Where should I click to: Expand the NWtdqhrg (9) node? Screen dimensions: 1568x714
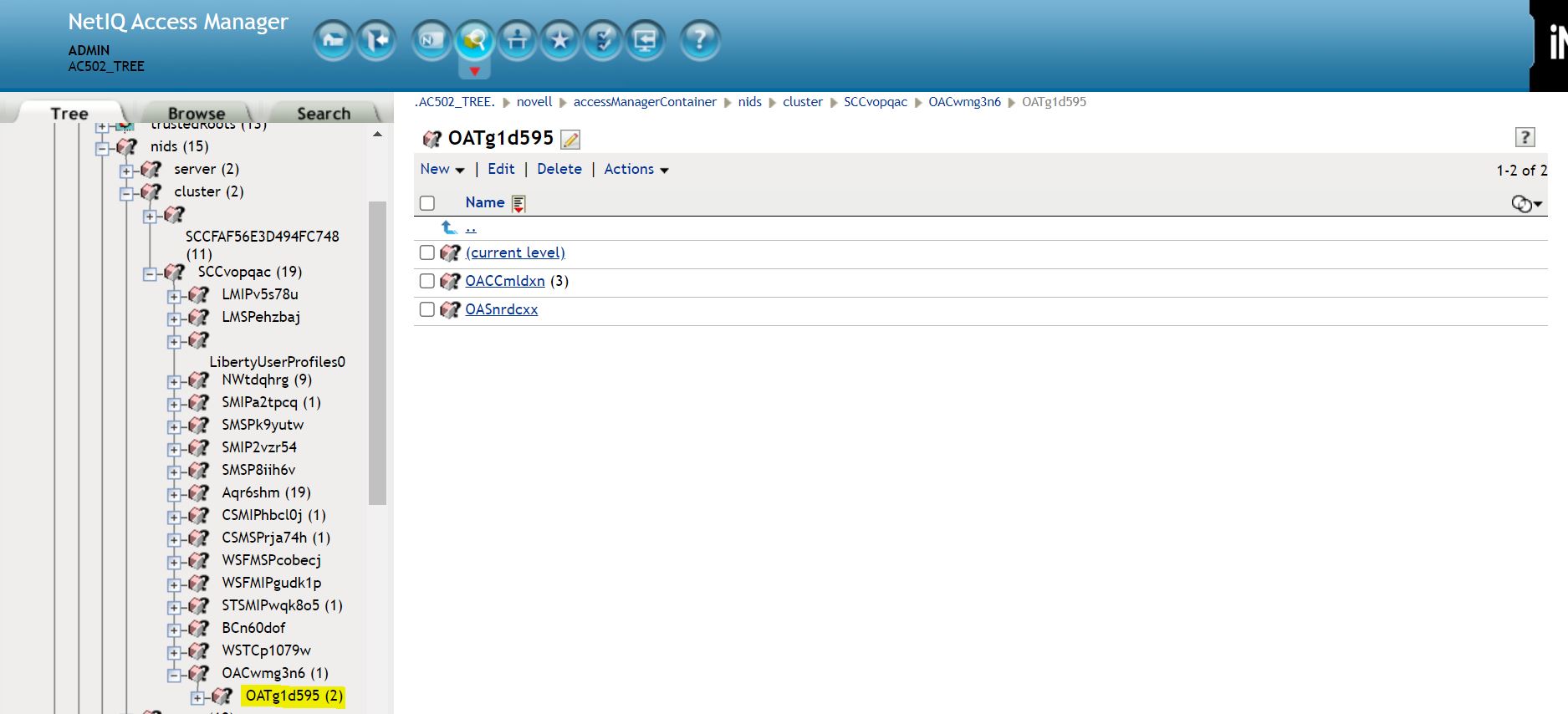174,381
